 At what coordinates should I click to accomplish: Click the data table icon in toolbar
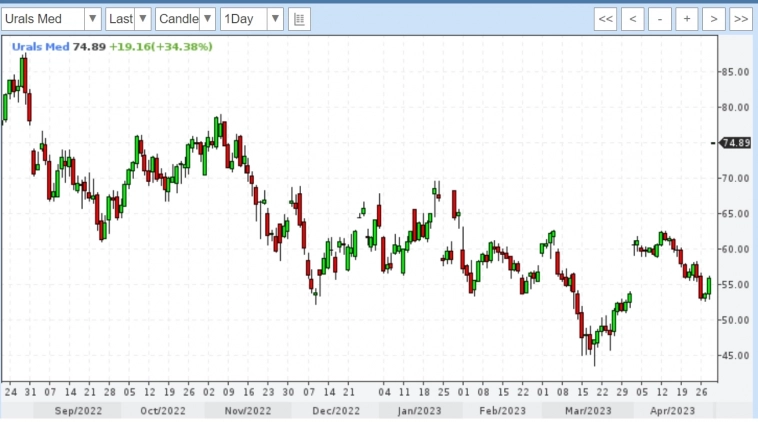[299, 19]
